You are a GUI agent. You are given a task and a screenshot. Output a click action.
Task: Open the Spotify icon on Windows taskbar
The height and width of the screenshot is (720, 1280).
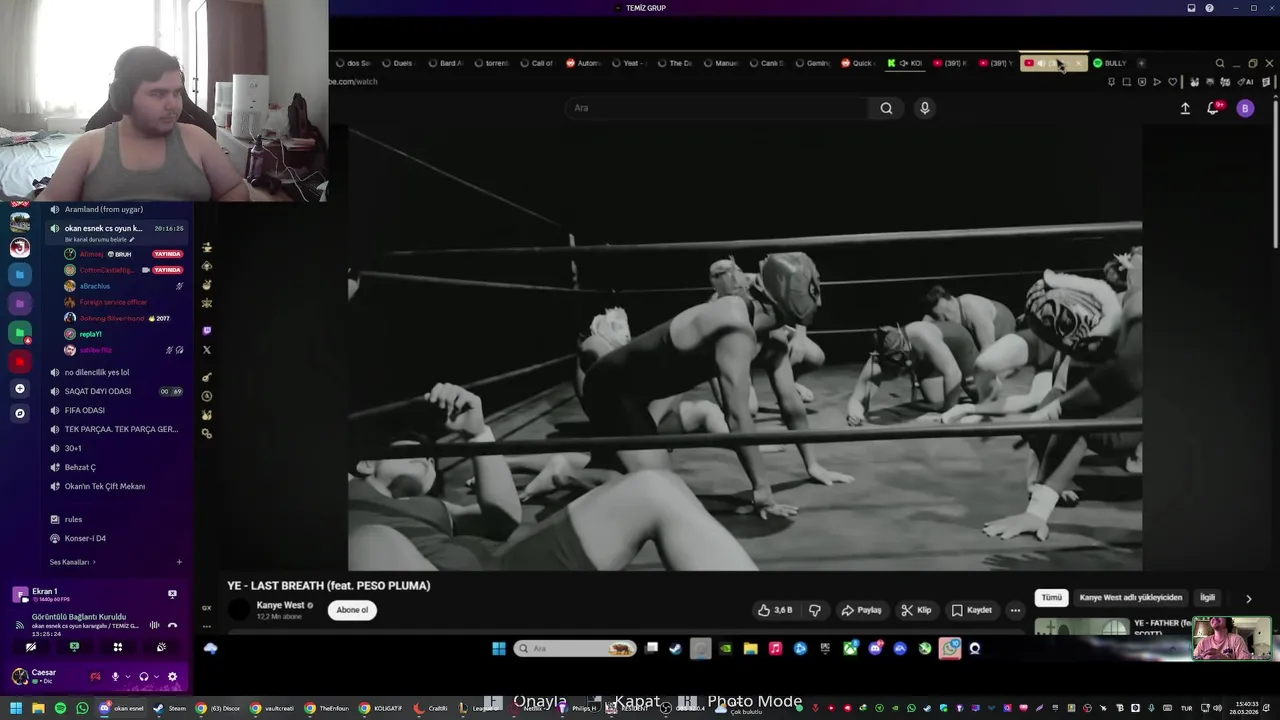click(60, 708)
